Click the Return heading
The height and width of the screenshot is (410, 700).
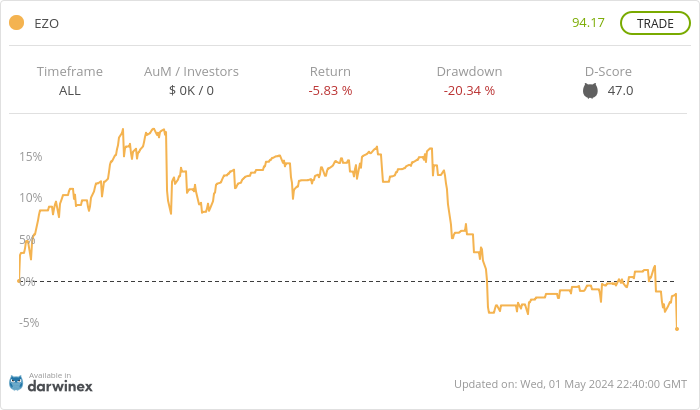(x=330, y=72)
